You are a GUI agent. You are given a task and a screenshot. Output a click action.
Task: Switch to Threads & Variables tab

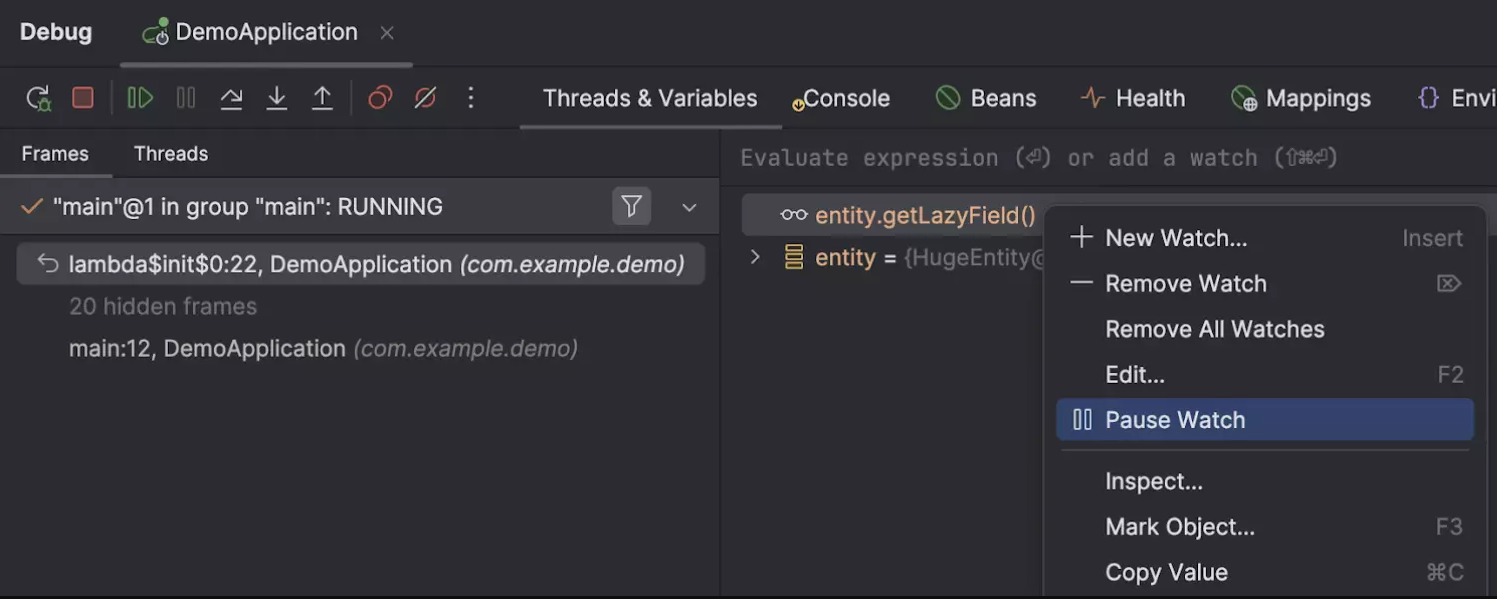click(650, 98)
